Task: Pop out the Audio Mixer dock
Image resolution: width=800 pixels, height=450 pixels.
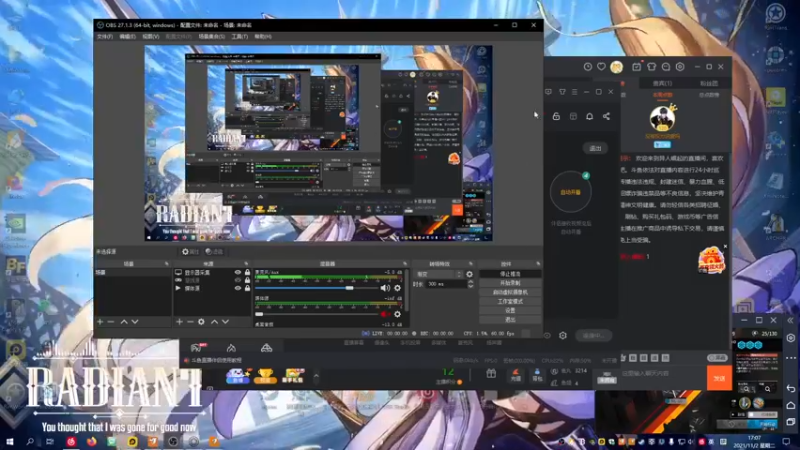Action: pos(405,264)
